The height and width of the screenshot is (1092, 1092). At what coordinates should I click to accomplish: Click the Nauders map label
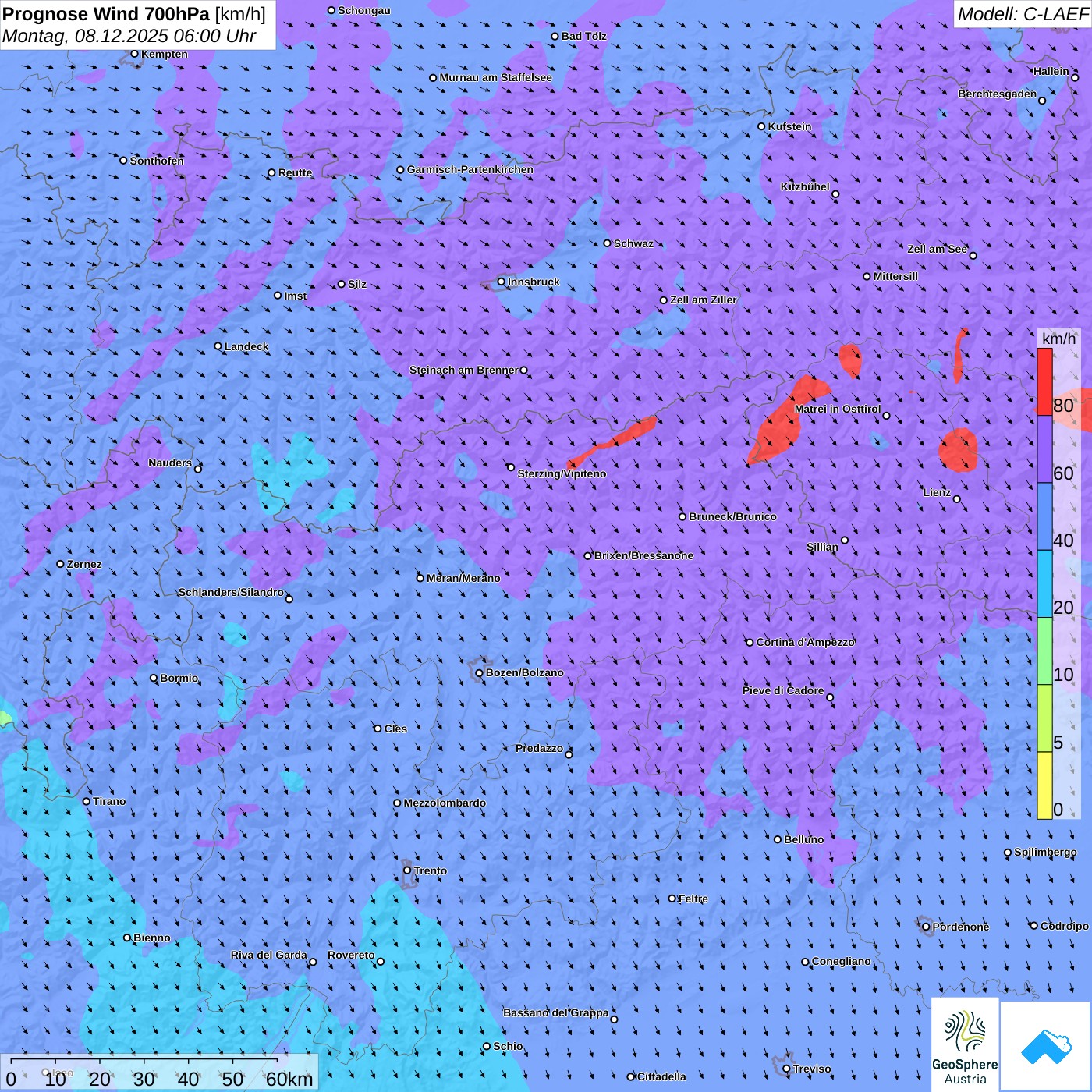(170, 463)
